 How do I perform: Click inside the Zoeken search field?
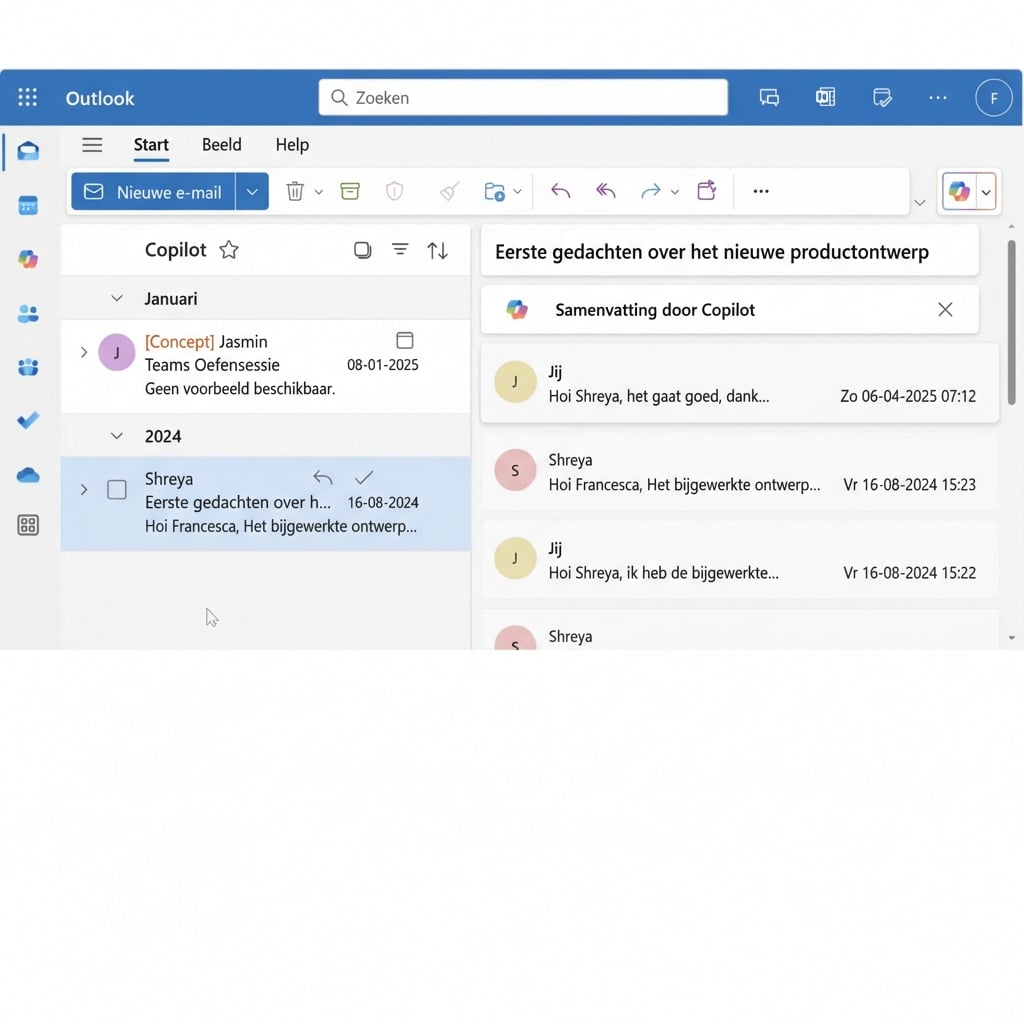[520, 97]
